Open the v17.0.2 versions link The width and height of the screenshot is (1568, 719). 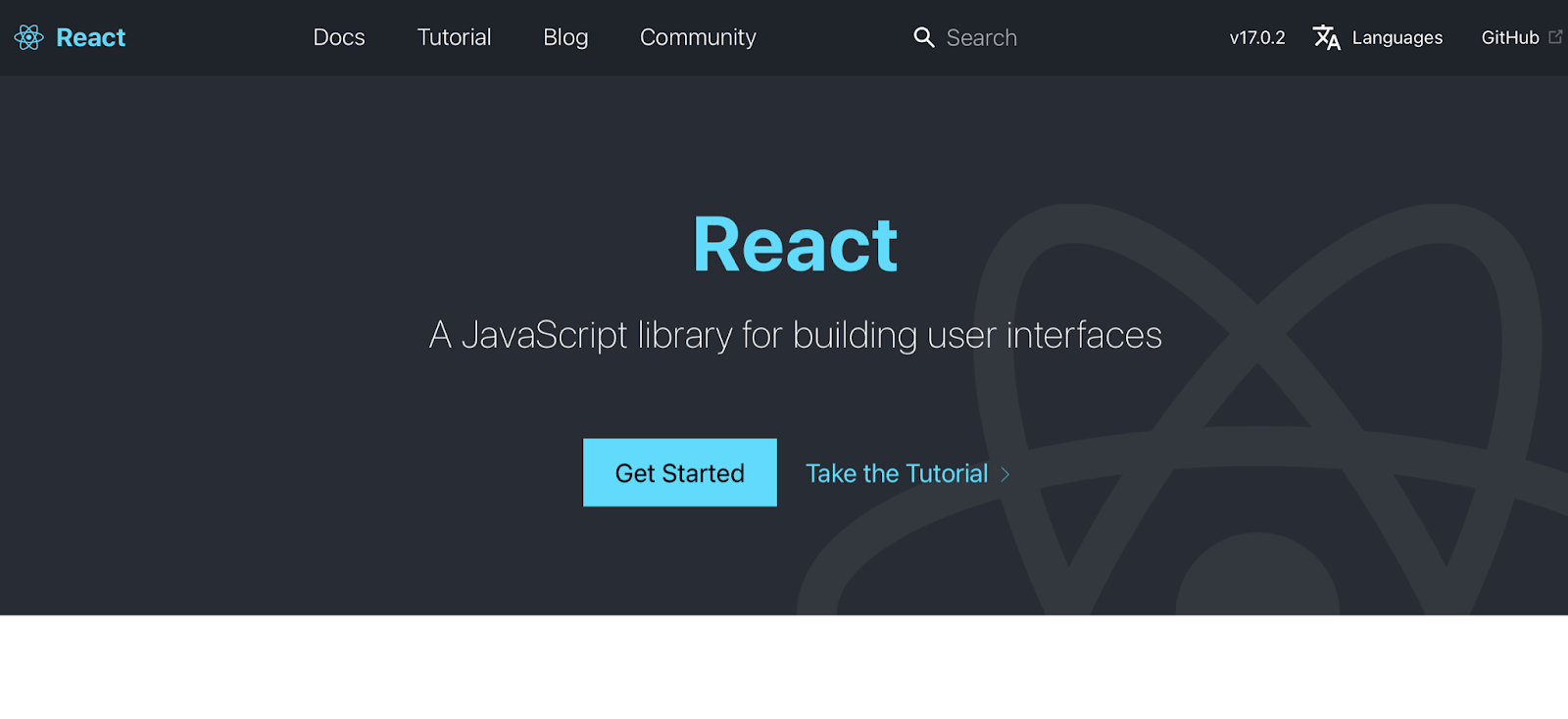coord(1257,37)
